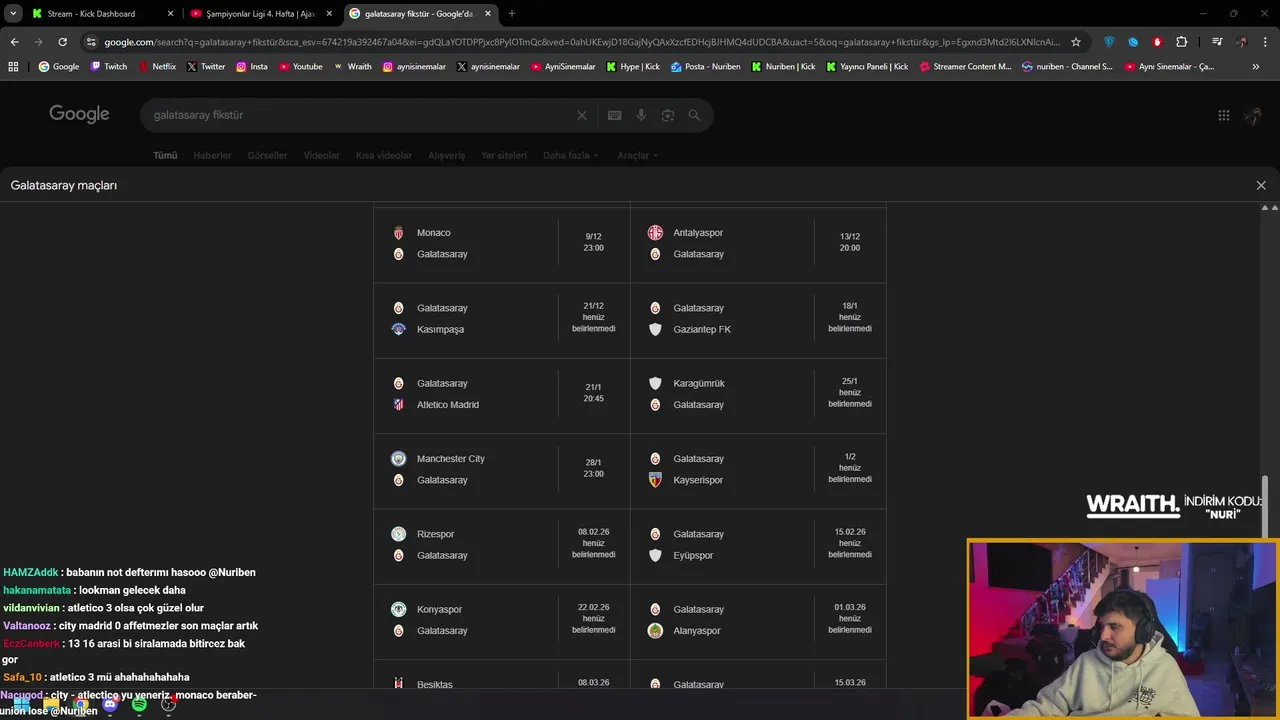
Task: Open Manchester City vs Galatasaray match
Action: click(x=502, y=470)
